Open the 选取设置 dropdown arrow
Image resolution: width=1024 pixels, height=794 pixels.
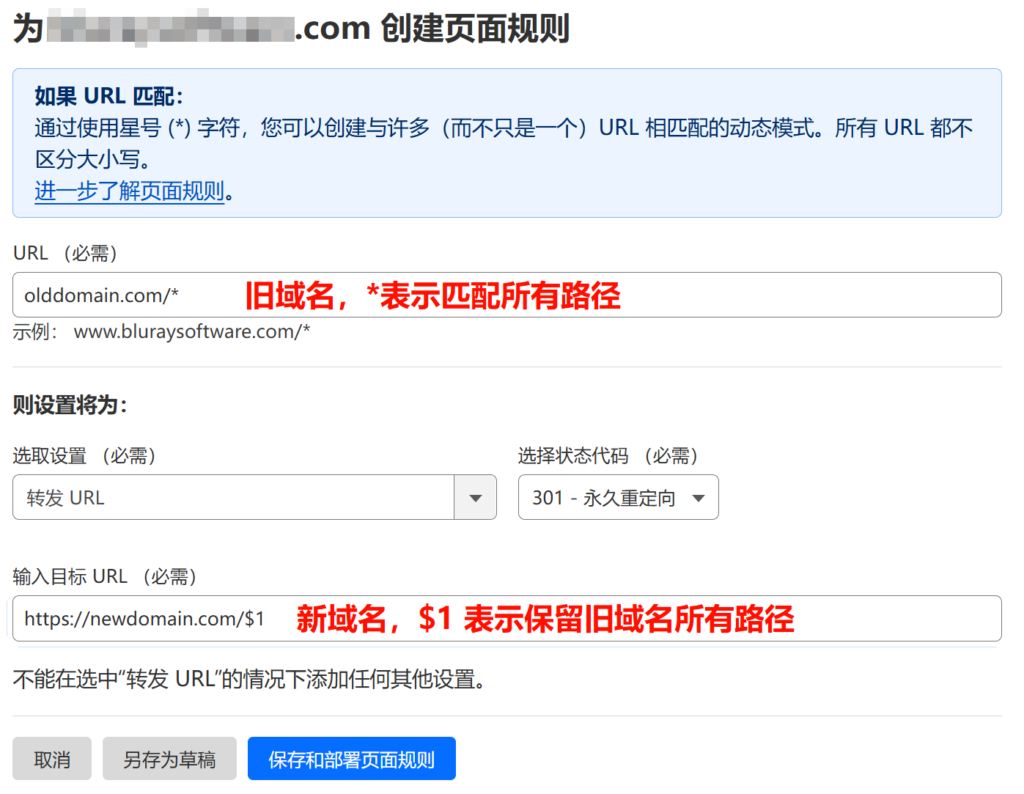click(476, 497)
